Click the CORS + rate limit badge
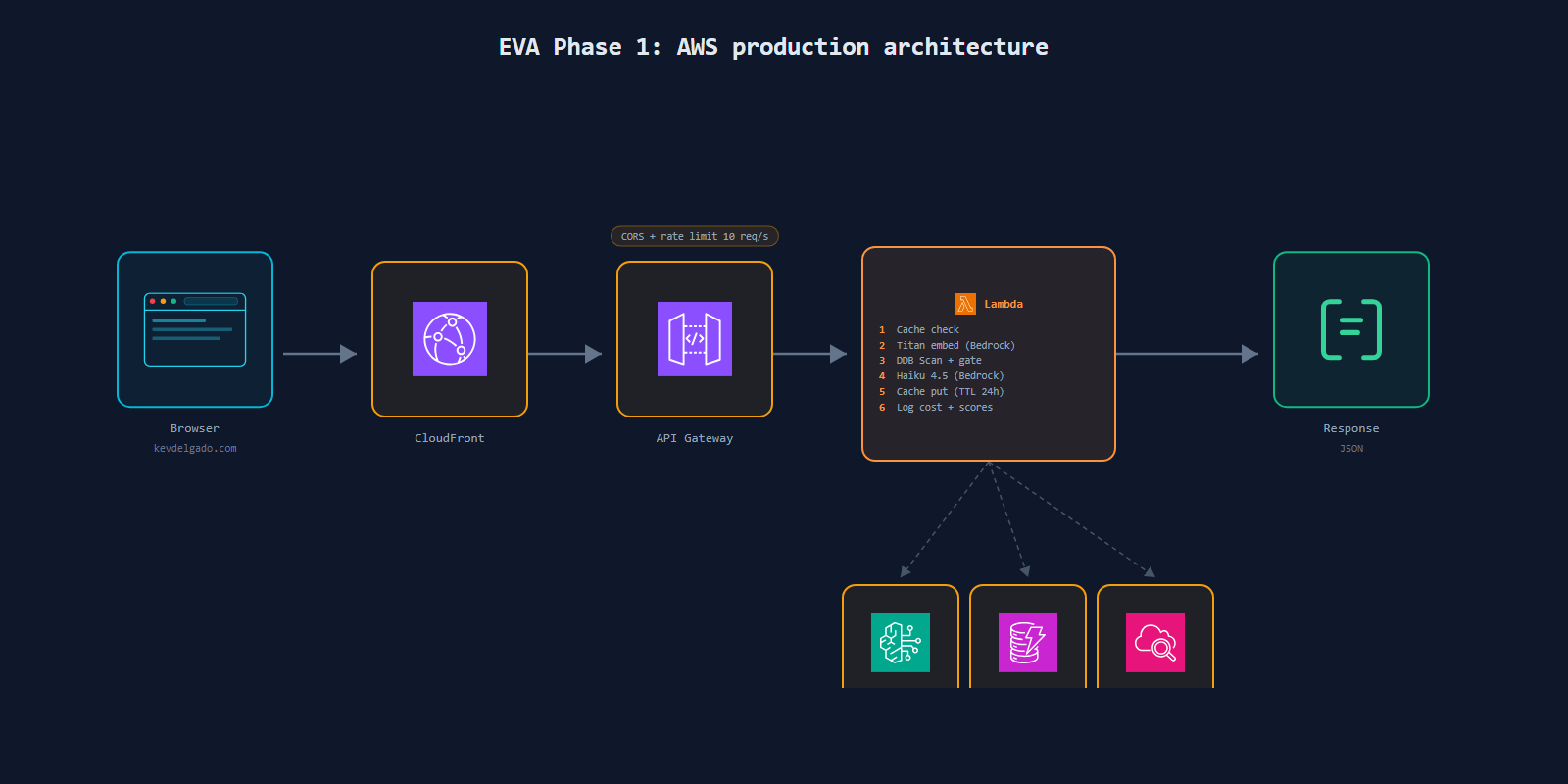The width and height of the screenshot is (1568, 784). [x=695, y=236]
